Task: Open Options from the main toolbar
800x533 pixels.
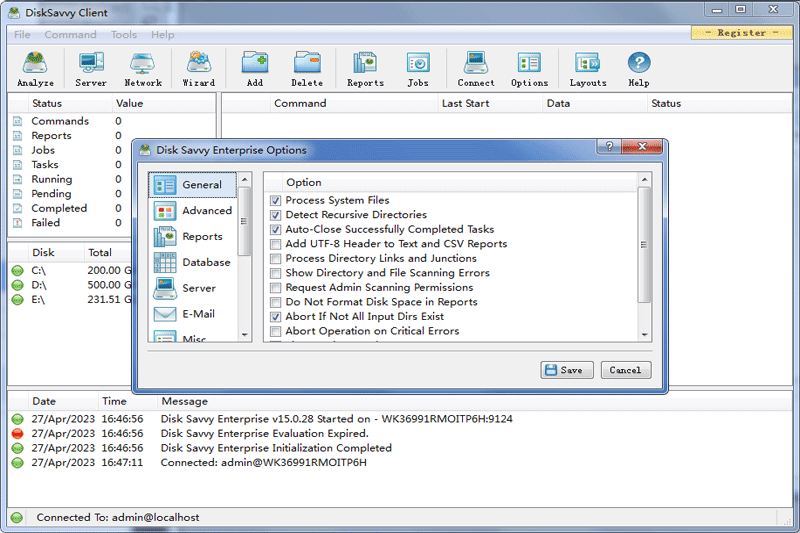Action: 529,69
